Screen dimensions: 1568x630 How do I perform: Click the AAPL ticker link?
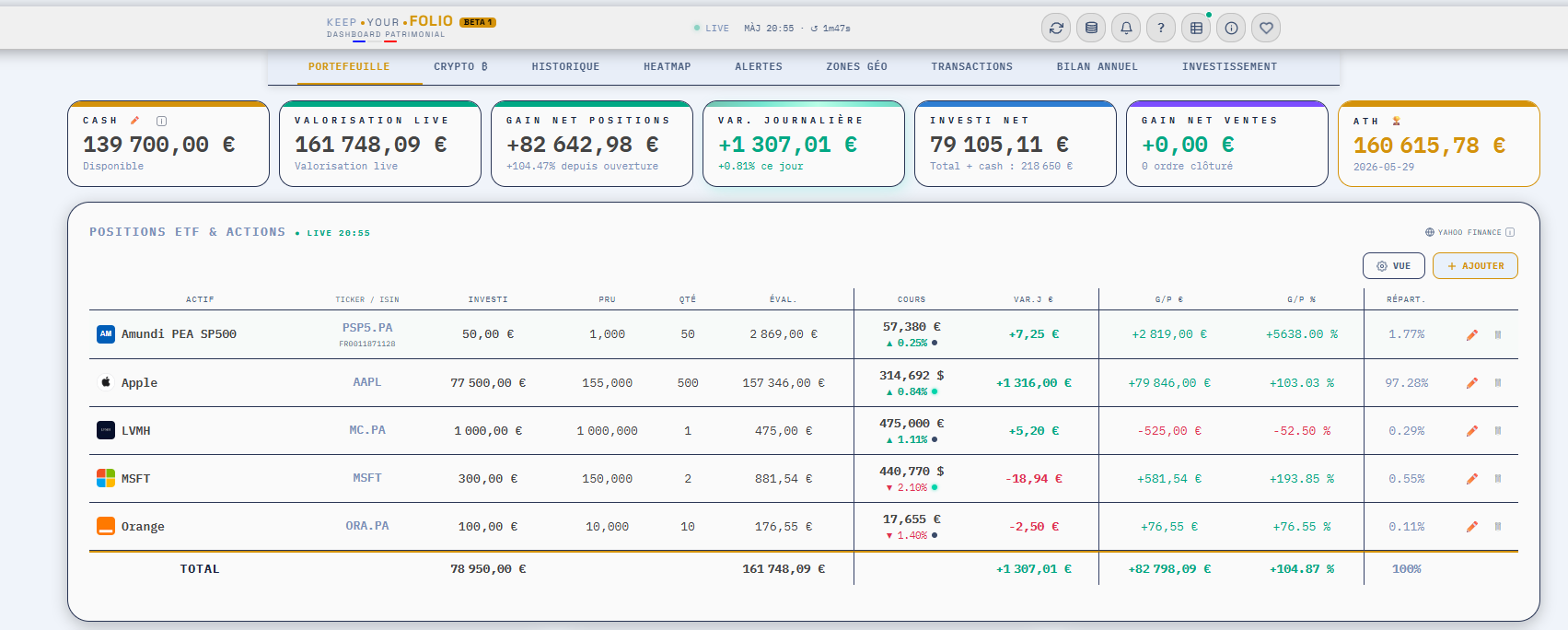click(x=367, y=382)
